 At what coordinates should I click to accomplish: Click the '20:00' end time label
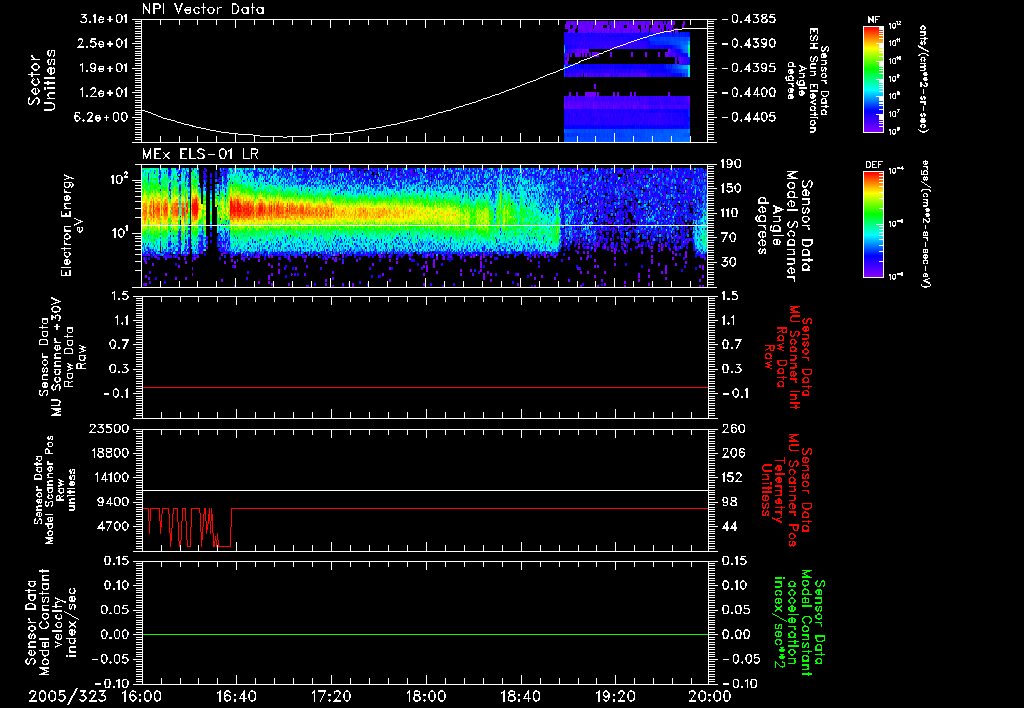(710, 696)
